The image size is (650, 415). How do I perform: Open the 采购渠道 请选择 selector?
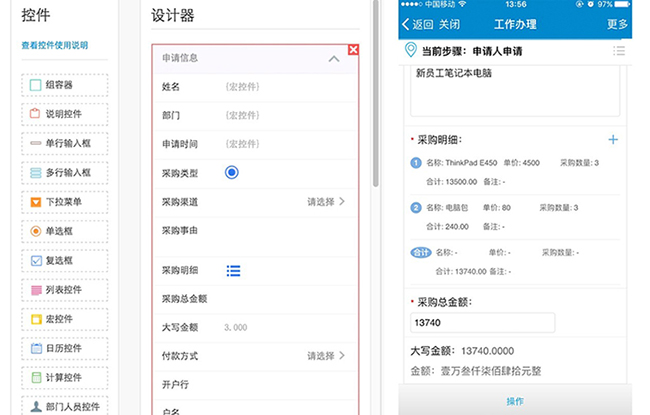click(x=326, y=202)
